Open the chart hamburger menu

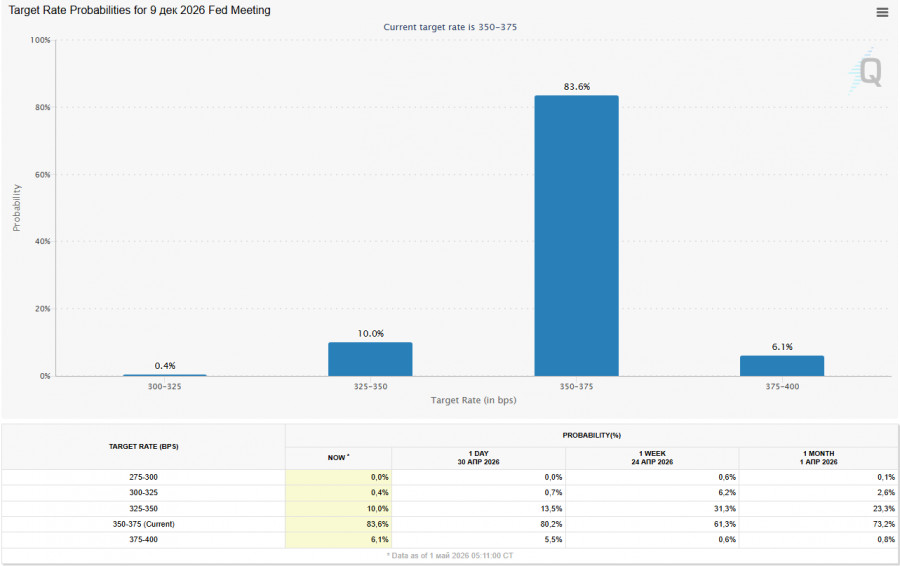882,12
